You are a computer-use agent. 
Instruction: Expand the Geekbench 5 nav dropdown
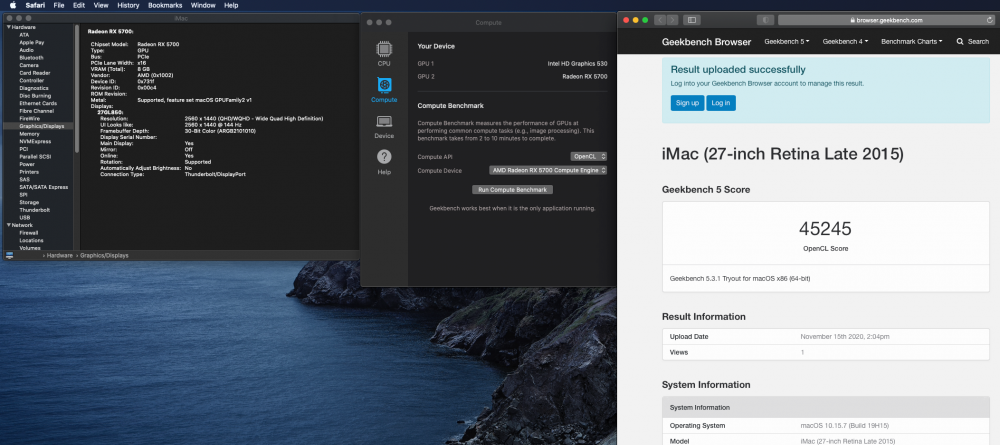786,41
